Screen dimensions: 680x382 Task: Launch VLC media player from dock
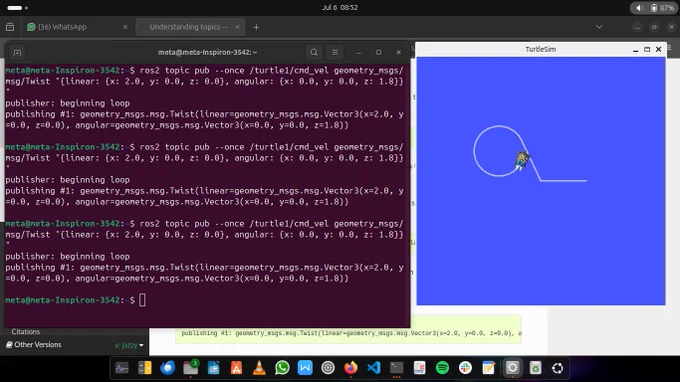click(259, 368)
